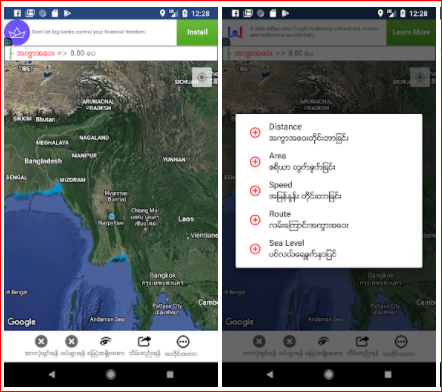This screenshot has width=442, height=392.
Task: Tap Android recents square on right phone
Action: [388, 374]
